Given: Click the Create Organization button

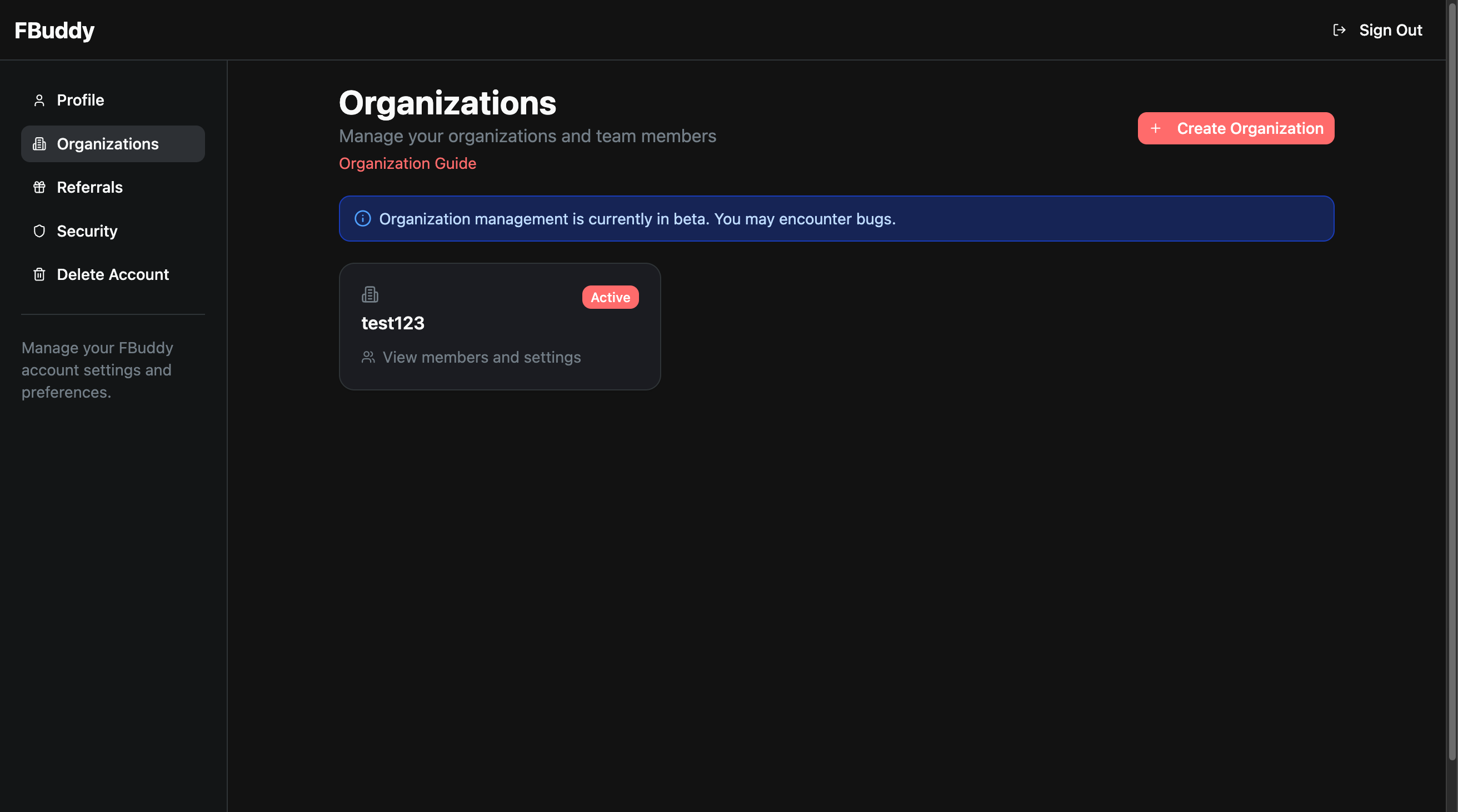Looking at the screenshot, I should click(x=1236, y=128).
